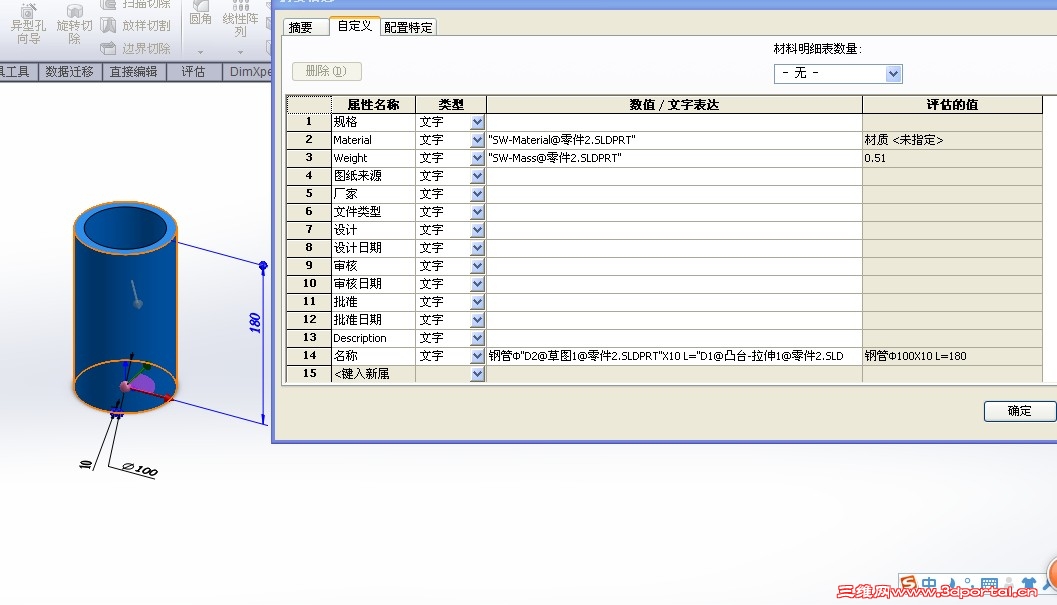Screen dimensions: 1057x605
Task: Open the soft keyboard icon in IME bar
Action: pos(989,583)
